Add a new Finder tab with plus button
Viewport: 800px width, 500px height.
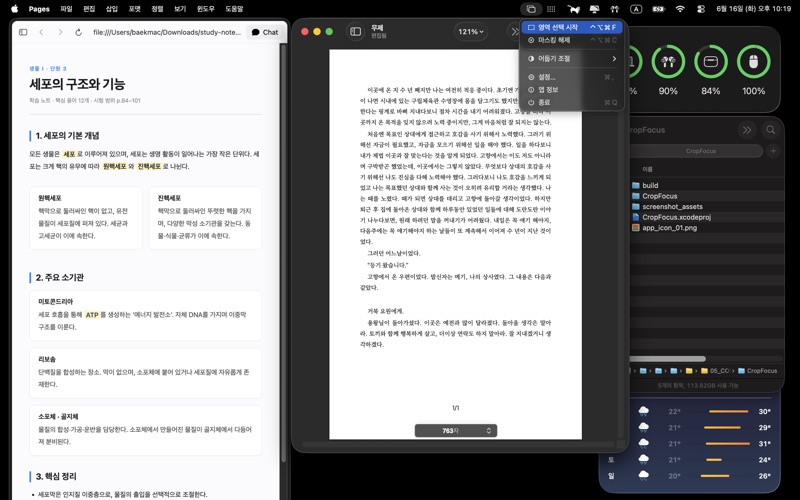coord(773,151)
